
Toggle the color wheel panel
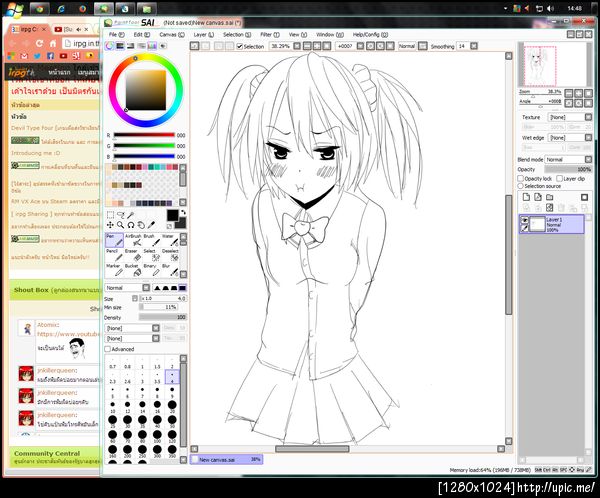[x=109, y=46]
